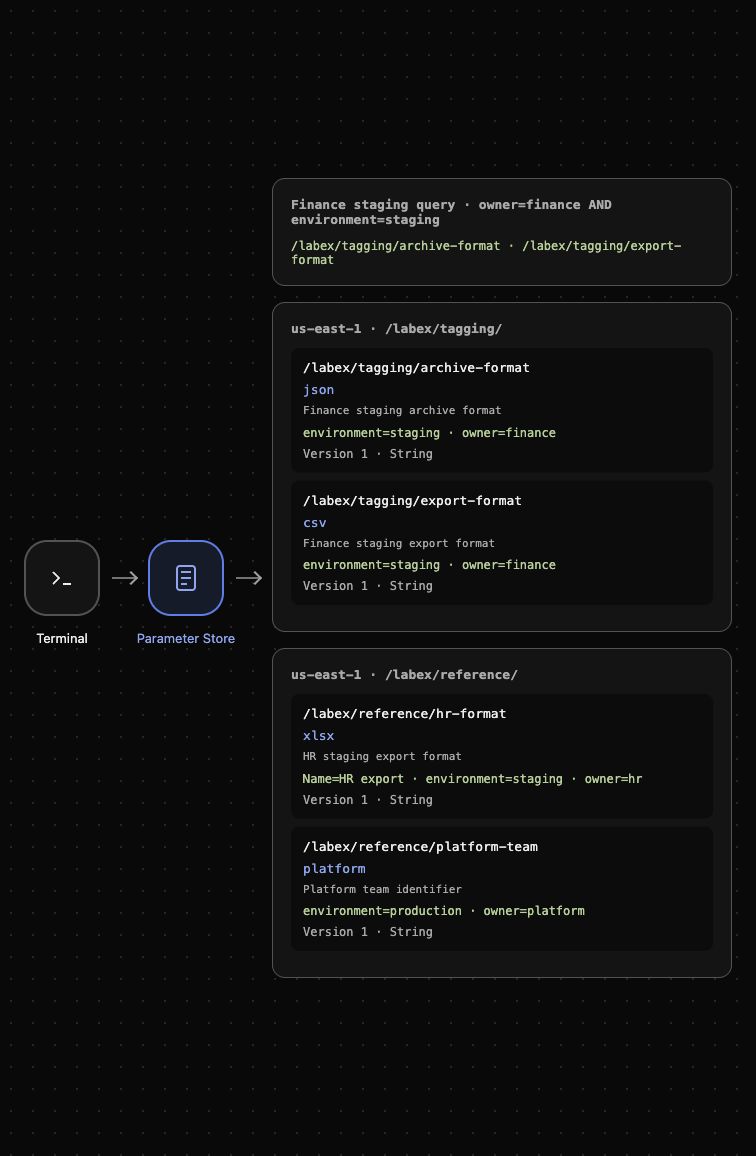The height and width of the screenshot is (1156, 756).
Task: Click the arrow between Terminal and Parameter Store
Action: (125, 578)
